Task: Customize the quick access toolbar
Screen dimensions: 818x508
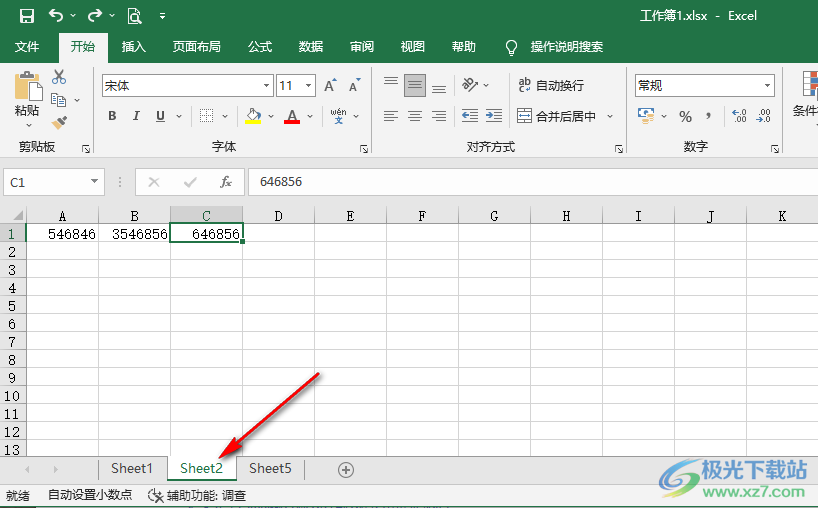Action: tap(162, 16)
